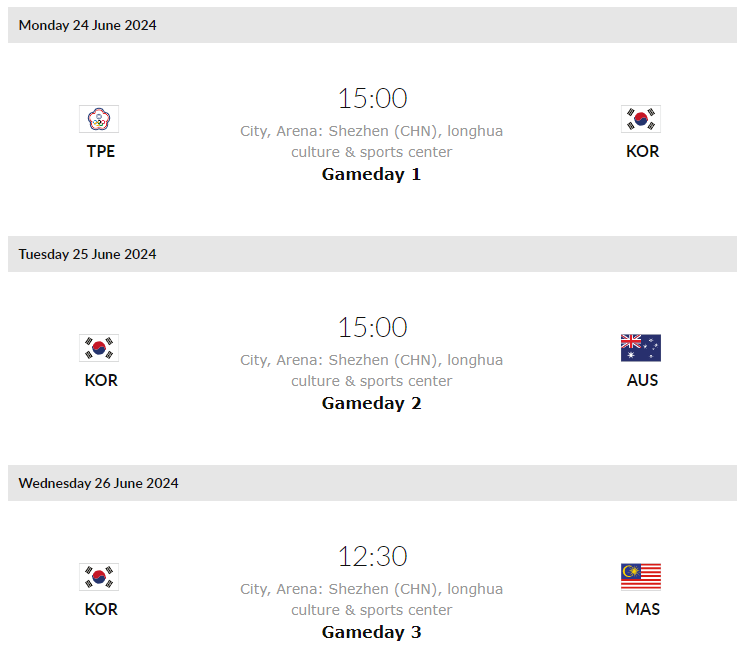
Task: Click the 15:00 time for TPE vs KOR
Action: 372,99
